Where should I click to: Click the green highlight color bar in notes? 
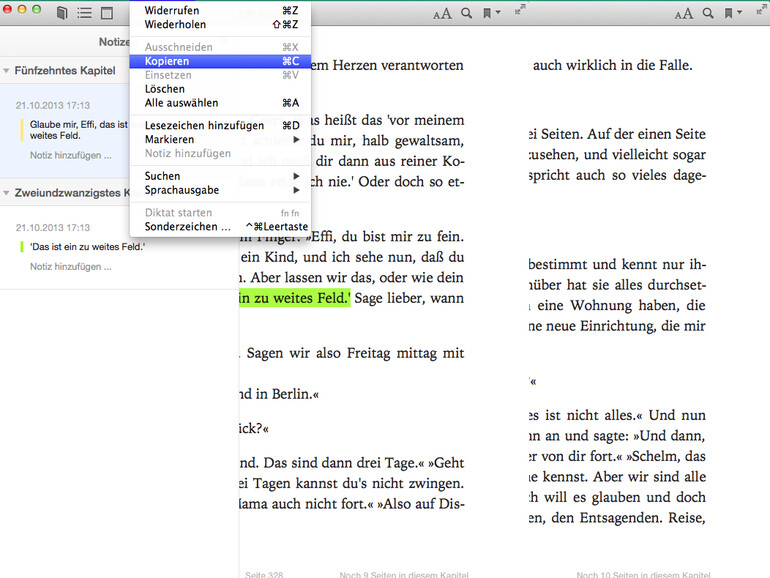21,246
